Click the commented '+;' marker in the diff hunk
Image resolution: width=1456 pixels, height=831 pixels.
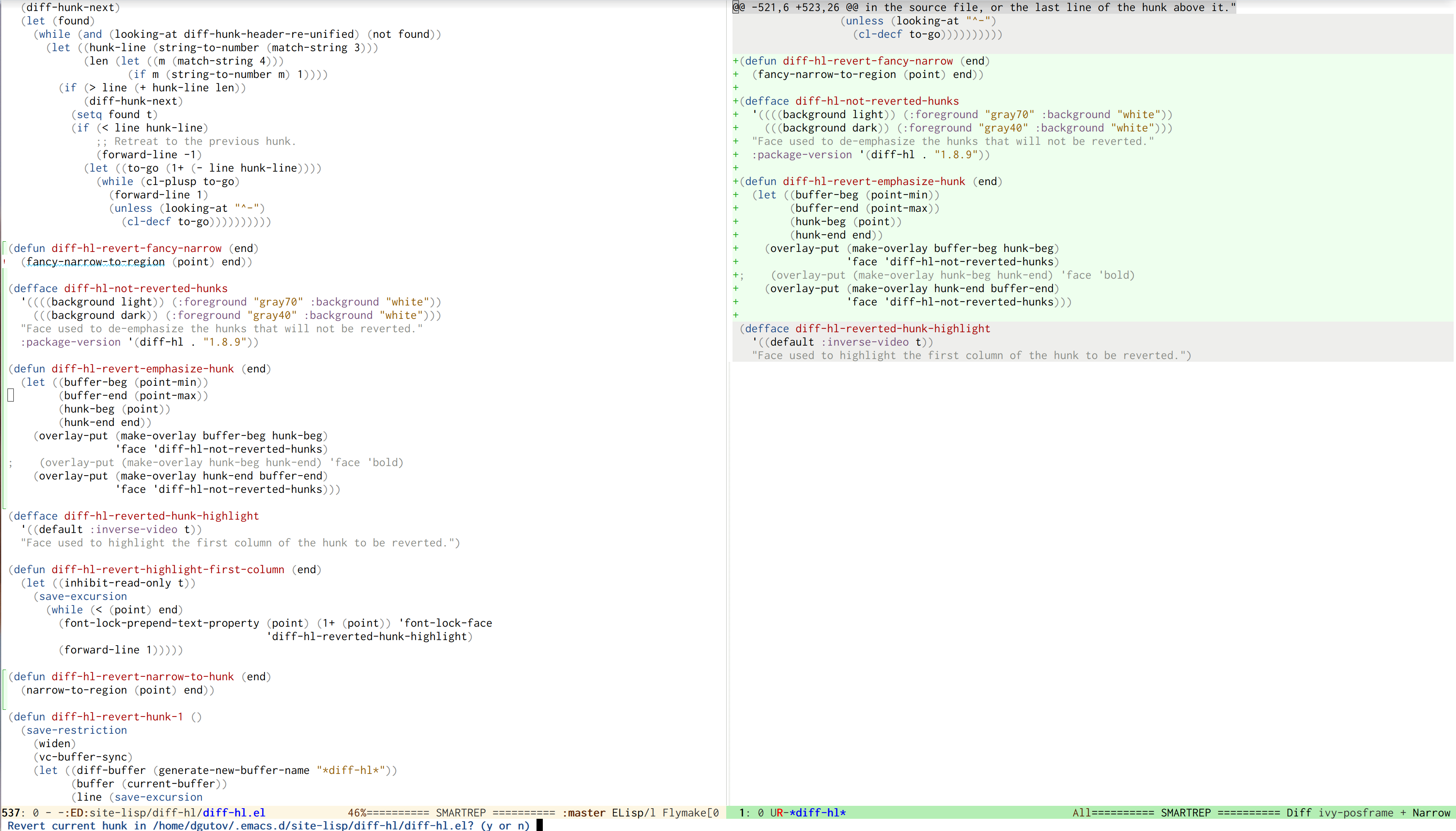(738, 275)
